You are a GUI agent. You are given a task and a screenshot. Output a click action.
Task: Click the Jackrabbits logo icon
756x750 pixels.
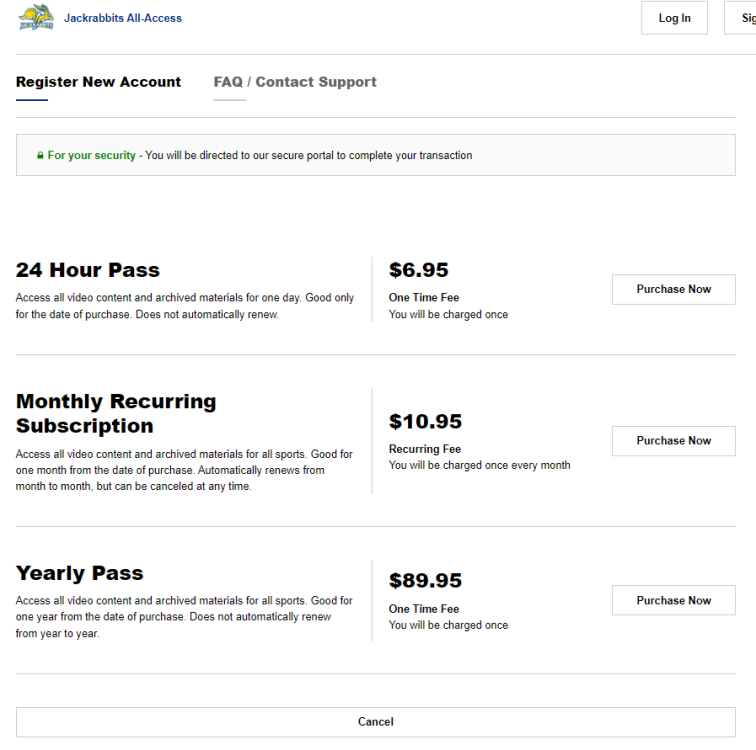(x=36, y=17)
